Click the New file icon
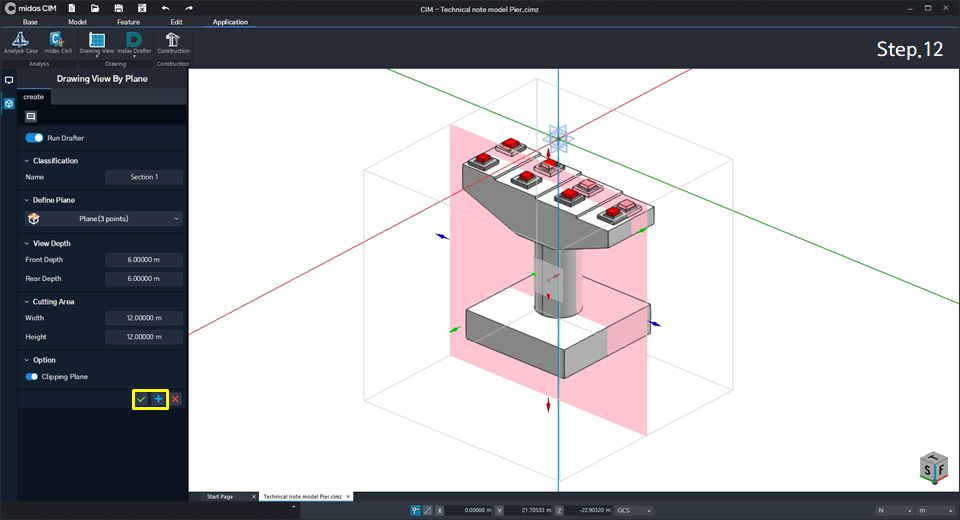The width and height of the screenshot is (960, 520). [72, 8]
